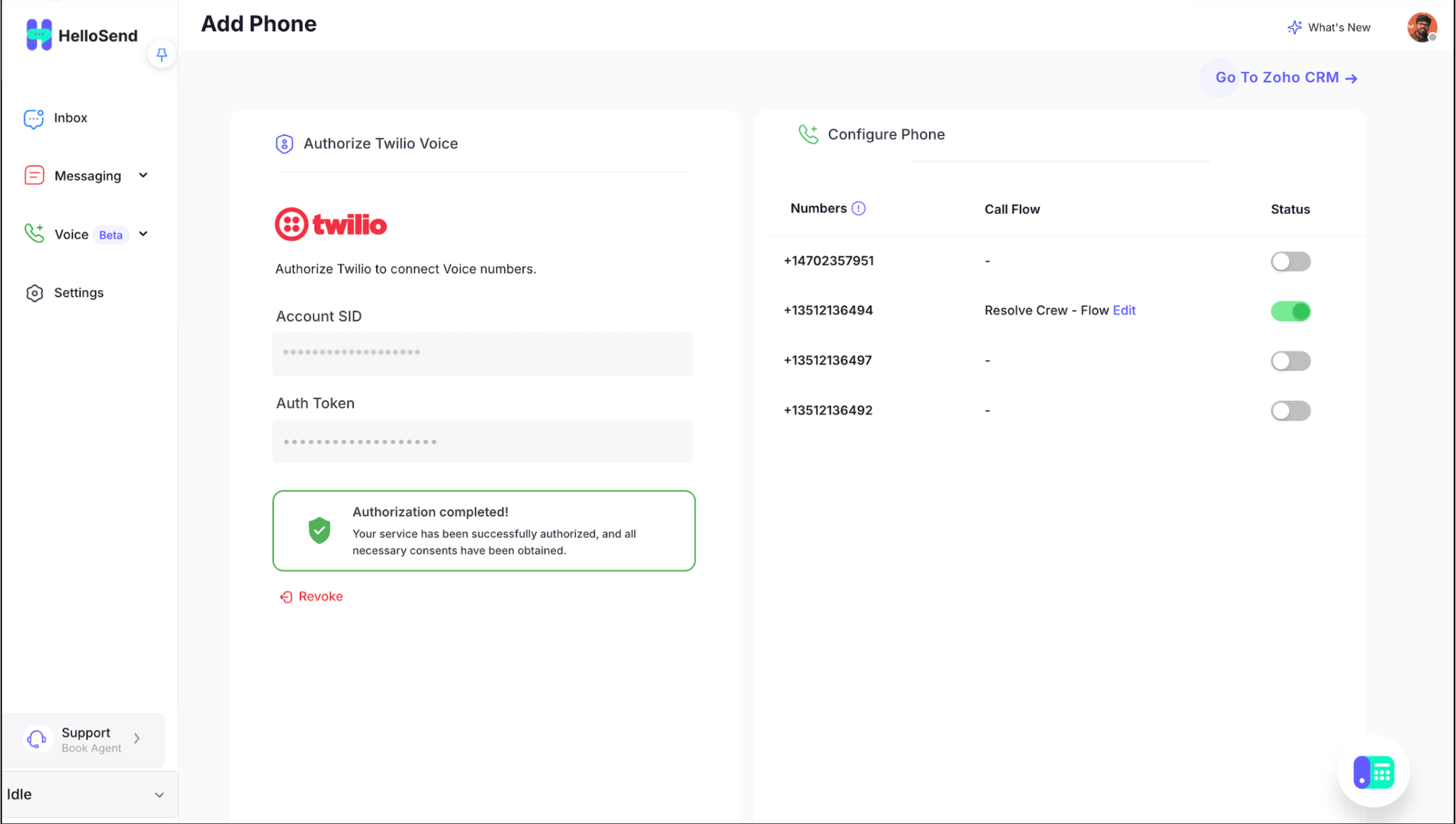Open the Idle status dropdown
The height and width of the screenshot is (824, 1456).
[89, 795]
